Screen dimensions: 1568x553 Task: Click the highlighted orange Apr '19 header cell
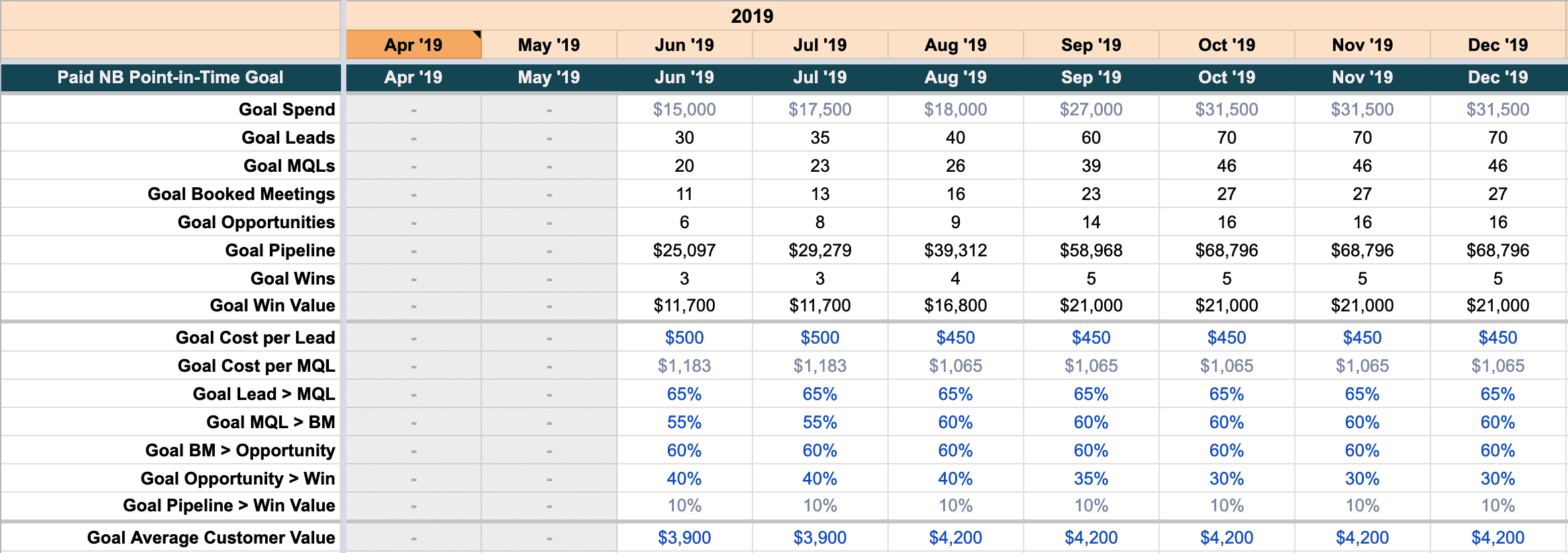coord(413,45)
